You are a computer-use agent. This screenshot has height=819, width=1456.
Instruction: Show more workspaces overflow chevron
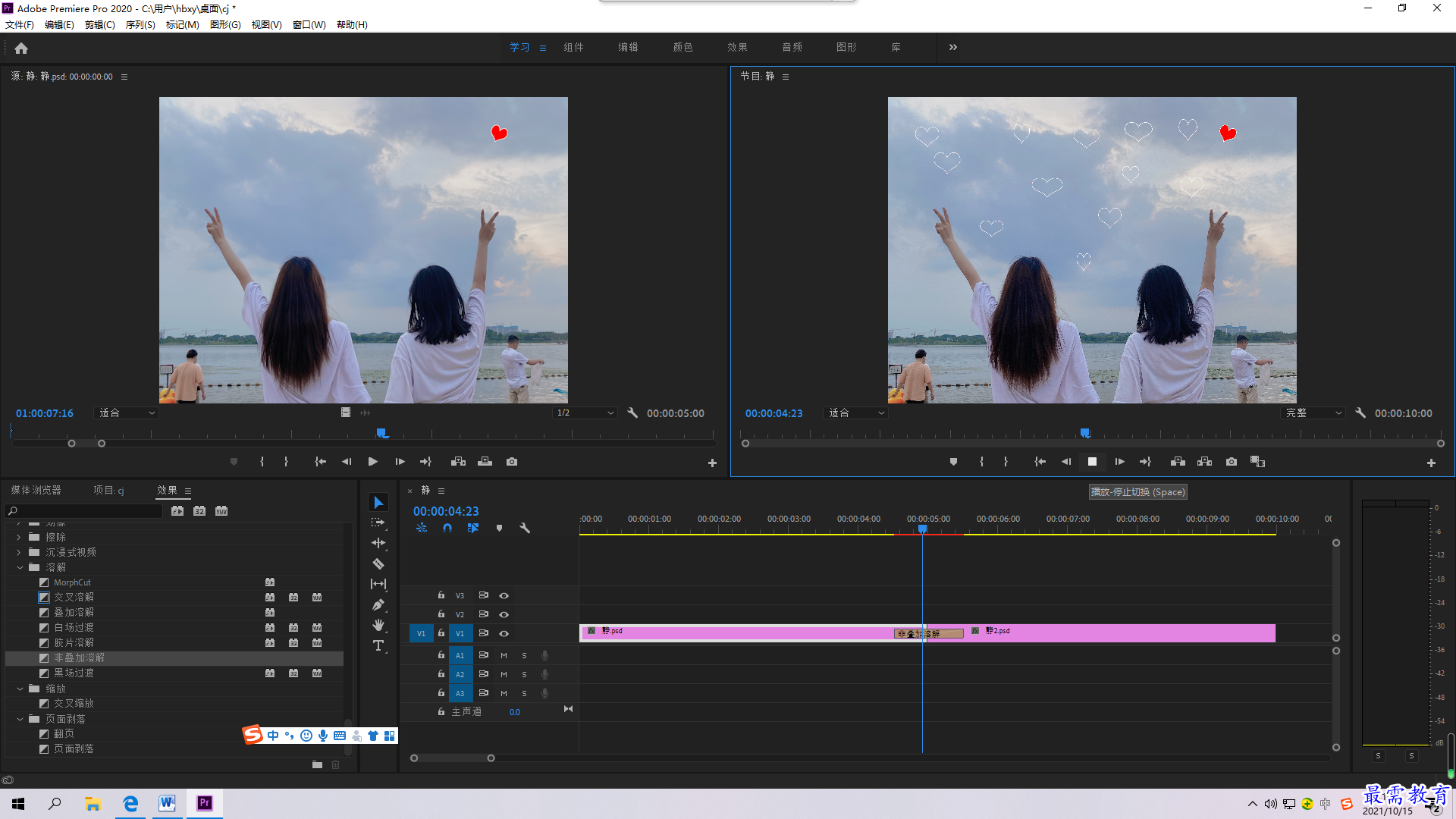coord(952,47)
